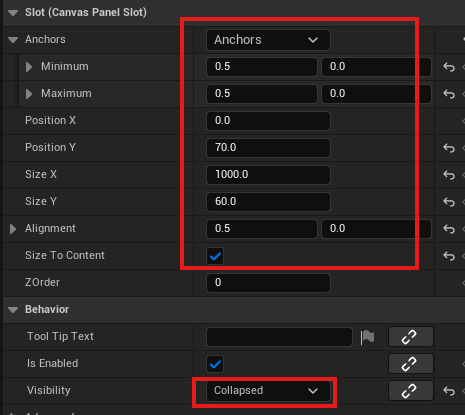Reset Alignment to default arrow icon

[449, 229]
